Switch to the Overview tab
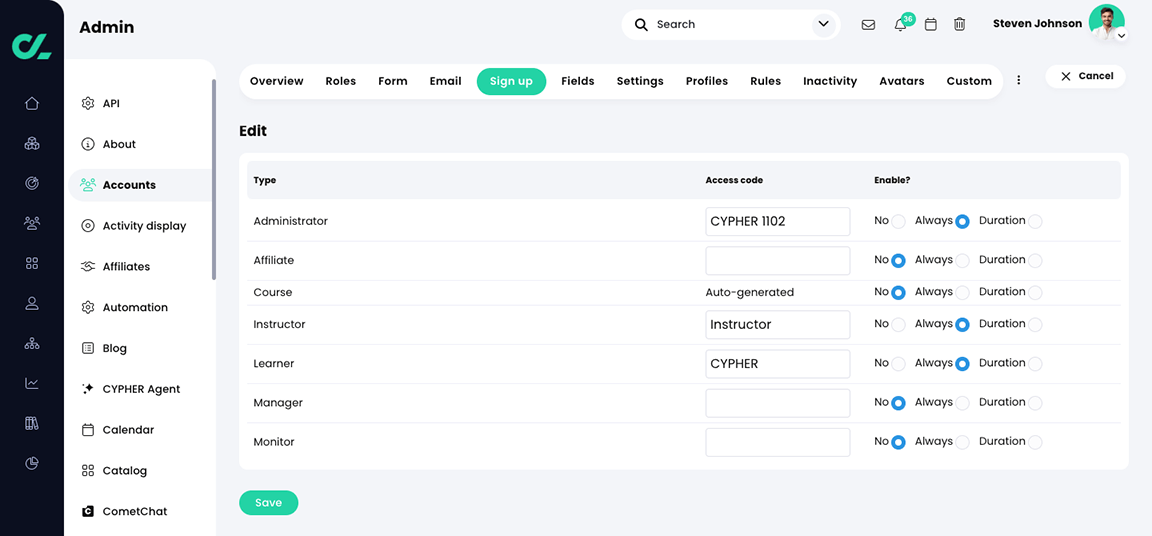This screenshot has width=1152, height=536. (276, 81)
